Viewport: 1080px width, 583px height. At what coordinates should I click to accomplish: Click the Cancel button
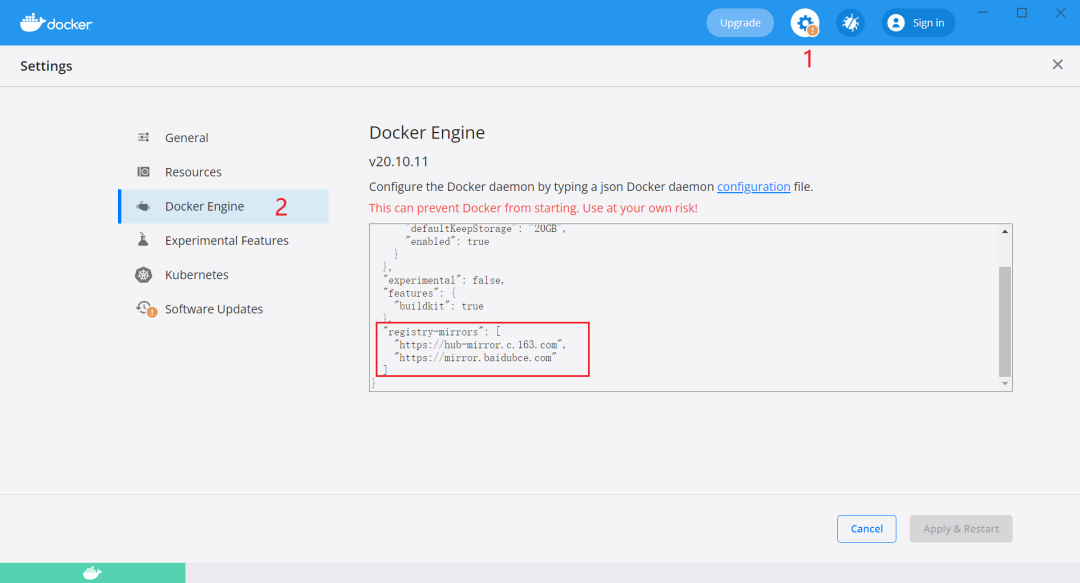pos(866,529)
